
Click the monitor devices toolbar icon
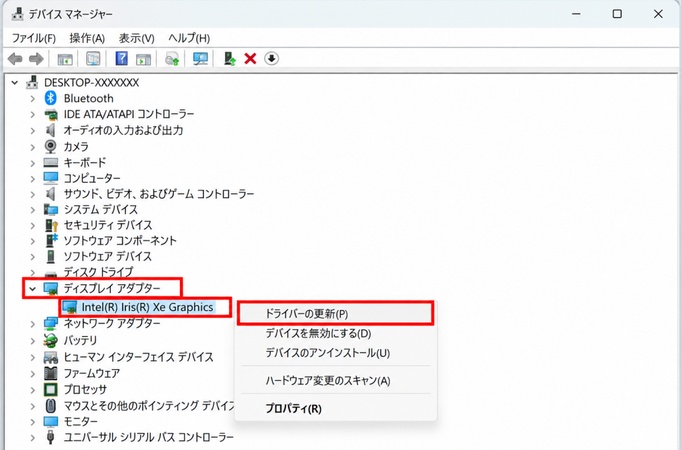200,59
